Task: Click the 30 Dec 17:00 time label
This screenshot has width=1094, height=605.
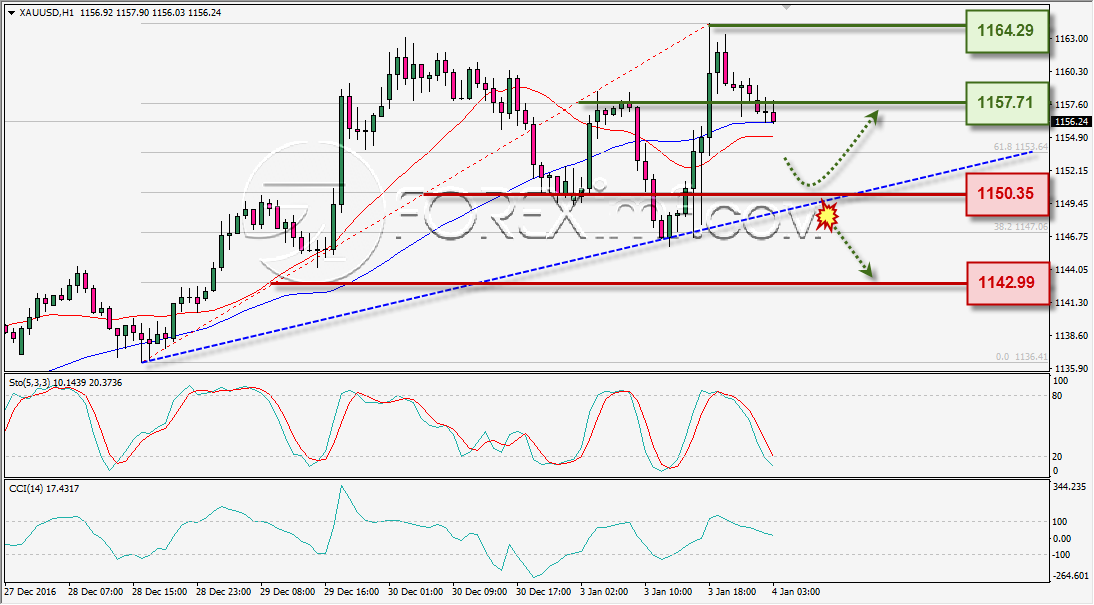Action: [x=544, y=592]
